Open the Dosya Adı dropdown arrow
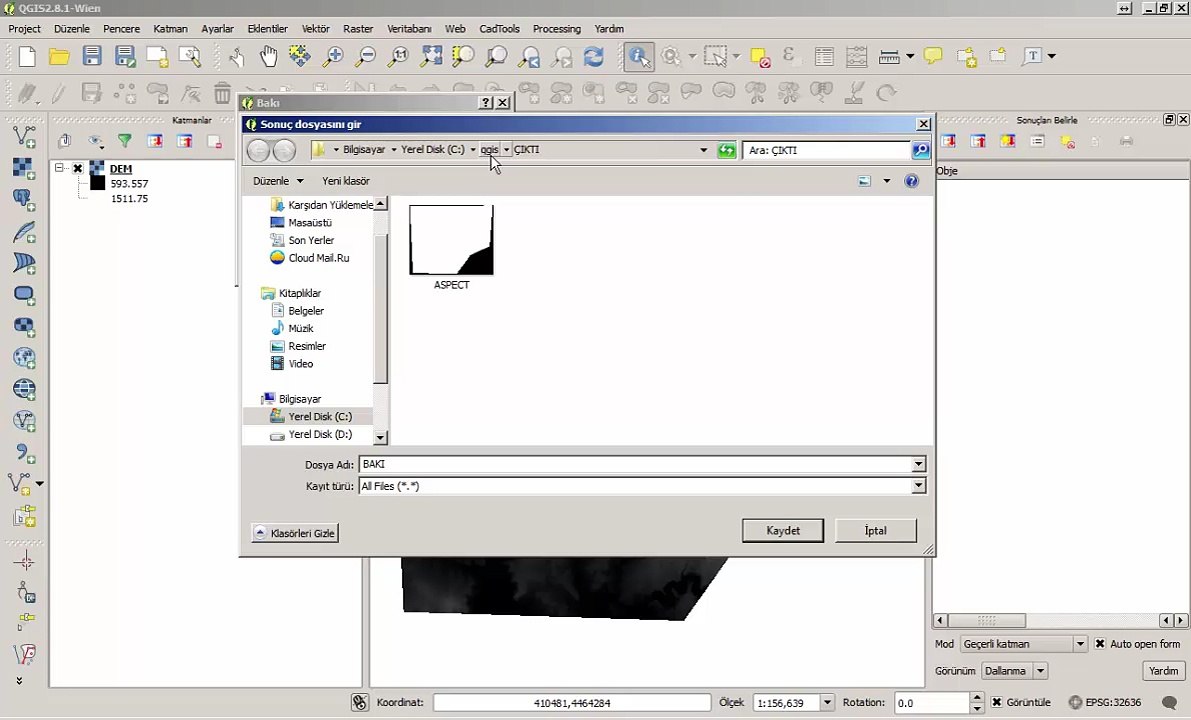 point(918,464)
